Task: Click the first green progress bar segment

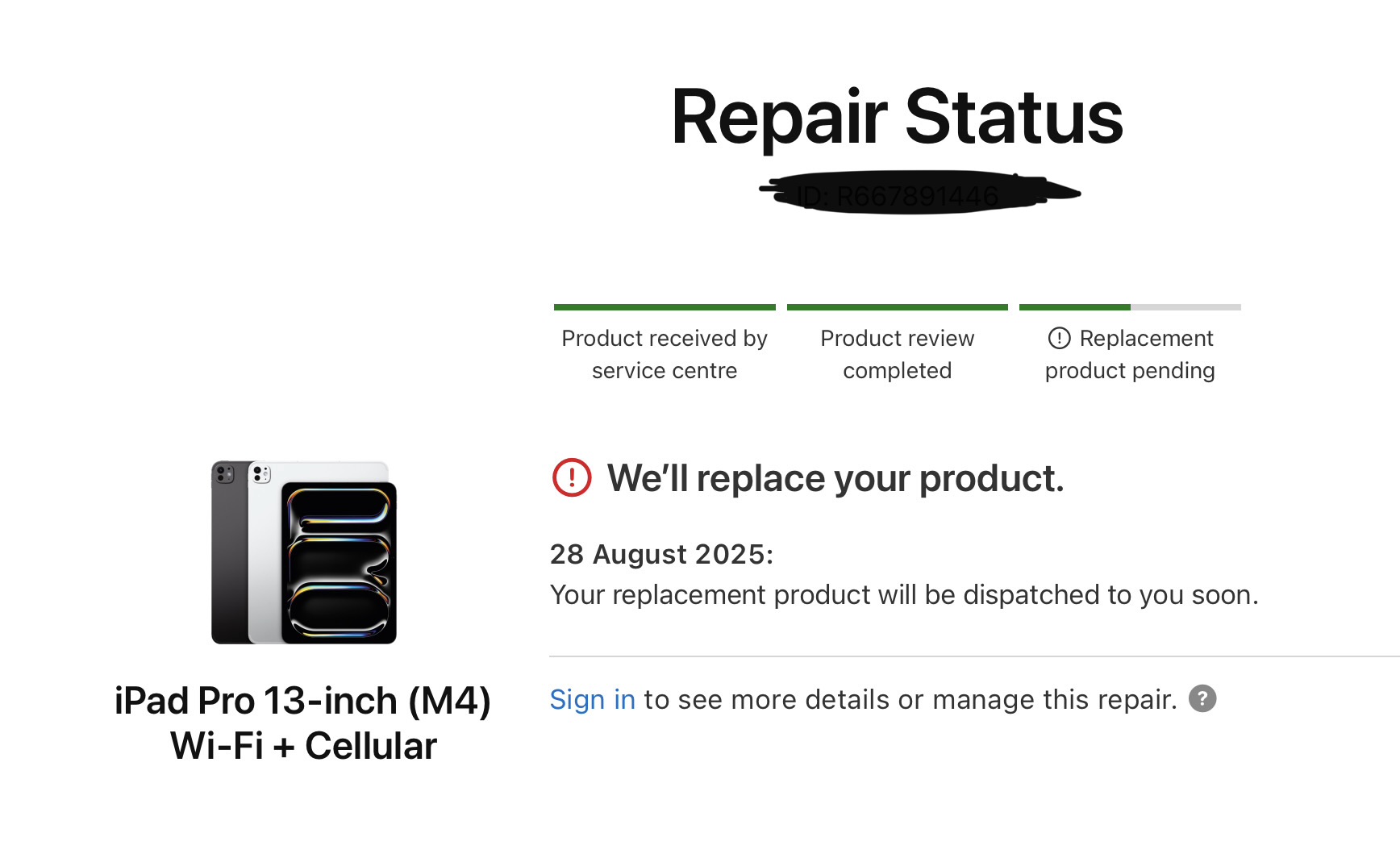Action: click(x=665, y=307)
